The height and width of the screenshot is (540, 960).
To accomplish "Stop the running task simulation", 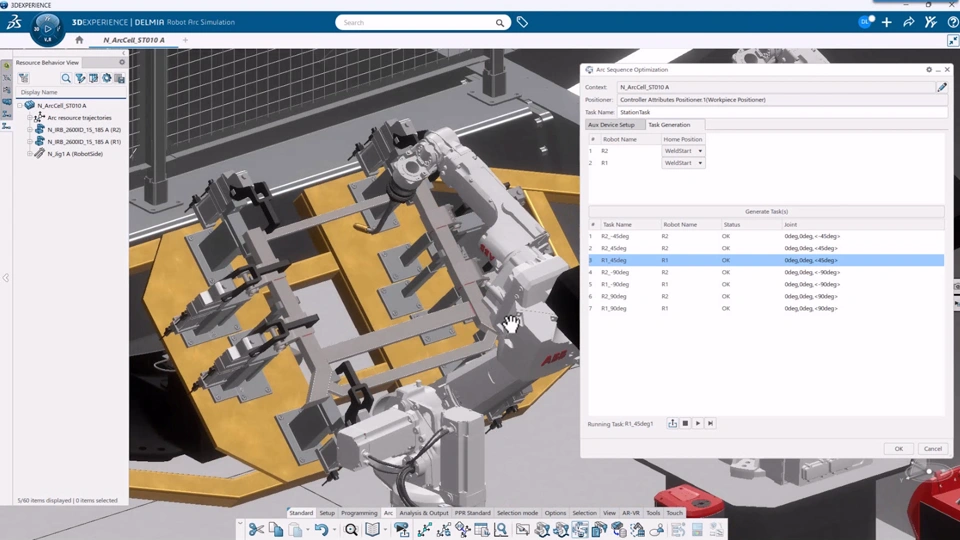I will point(685,423).
